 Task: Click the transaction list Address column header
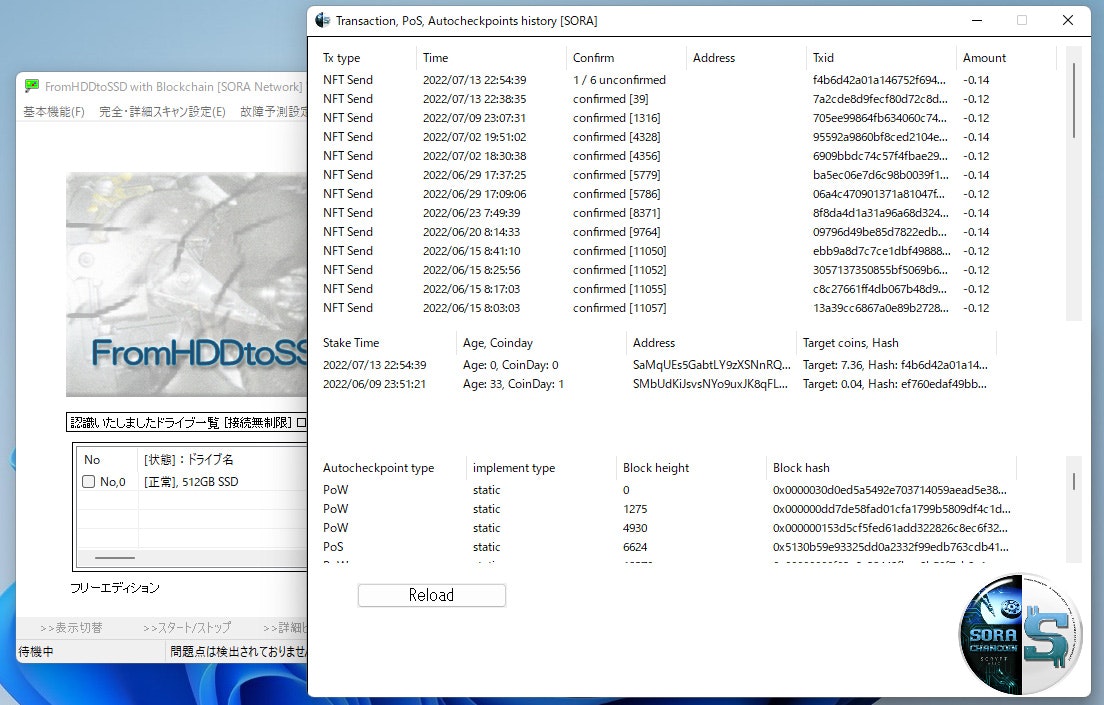point(746,58)
